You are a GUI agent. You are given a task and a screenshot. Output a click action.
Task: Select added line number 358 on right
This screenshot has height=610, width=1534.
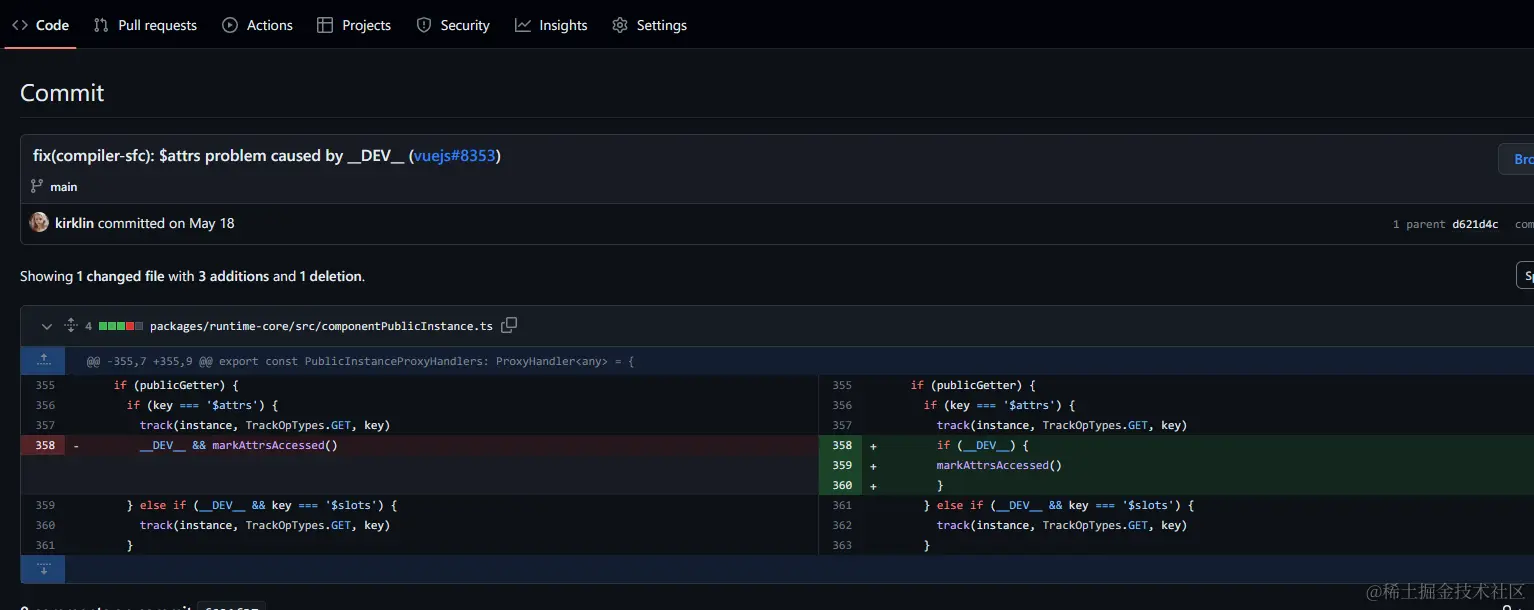[842, 445]
